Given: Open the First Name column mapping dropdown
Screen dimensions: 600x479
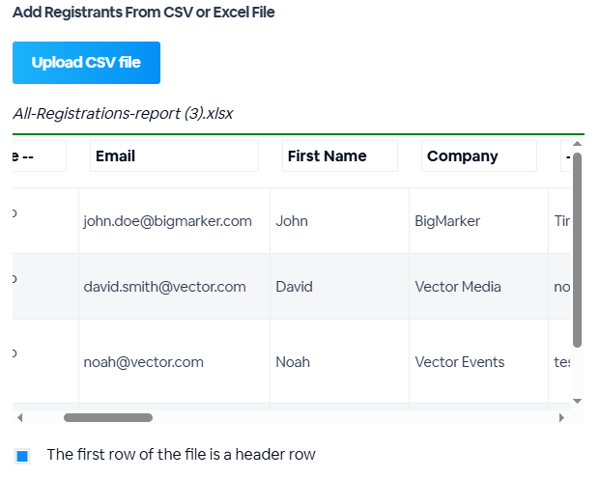Looking at the screenshot, I should 339,156.
